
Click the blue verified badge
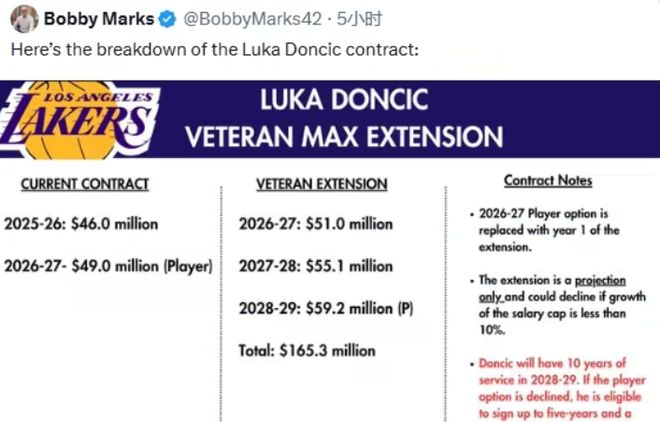168,19
